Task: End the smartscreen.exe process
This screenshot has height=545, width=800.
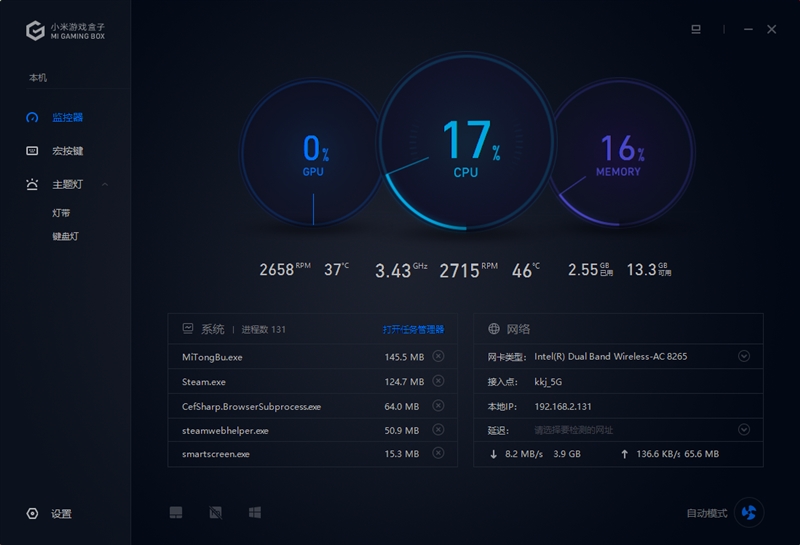Action: click(438, 453)
